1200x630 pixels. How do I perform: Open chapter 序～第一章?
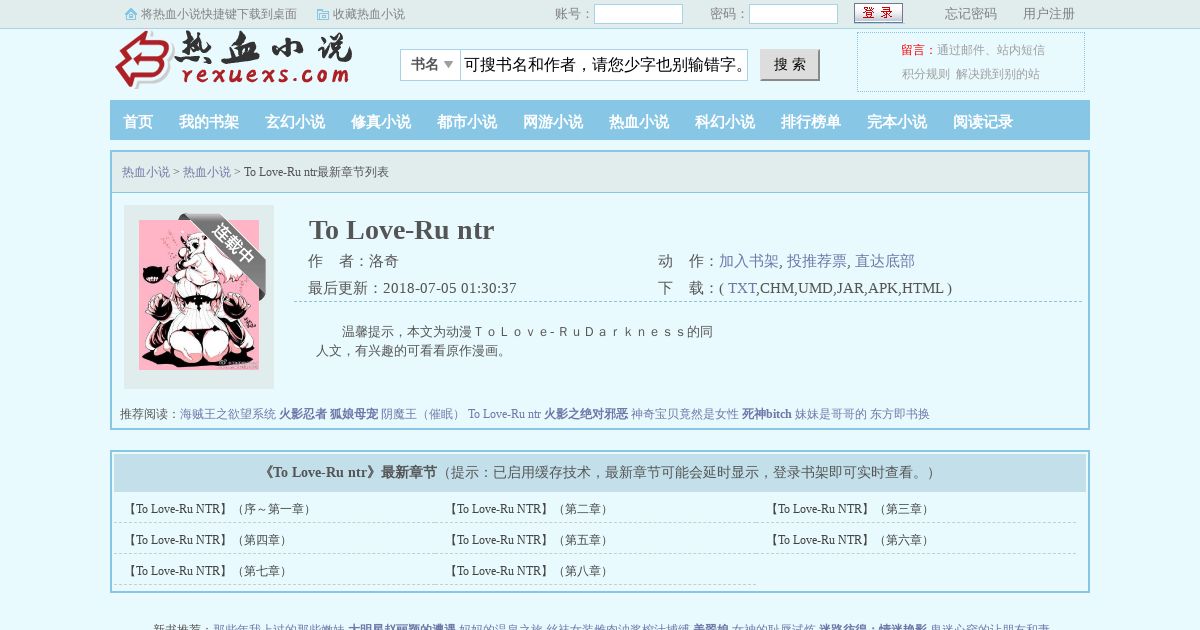220,509
